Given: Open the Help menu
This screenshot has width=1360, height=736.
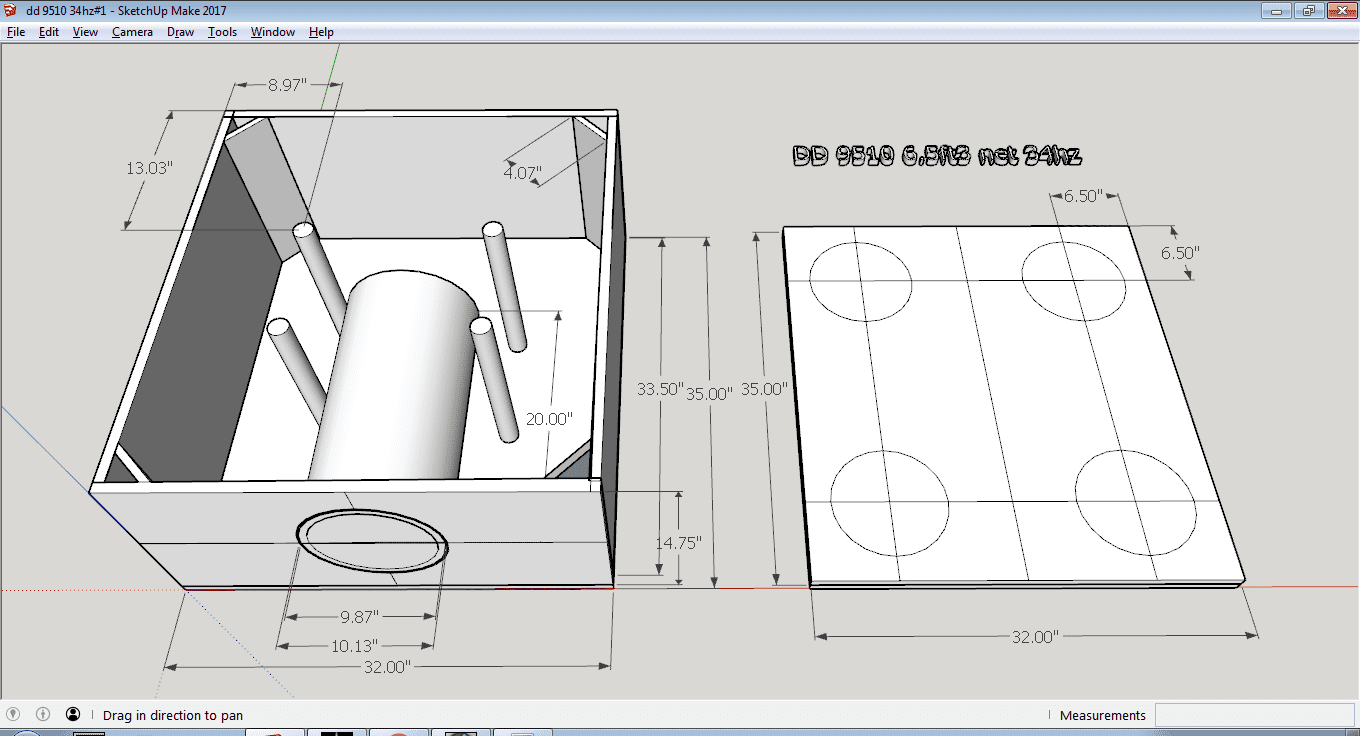Looking at the screenshot, I should (x=321, y=32).
